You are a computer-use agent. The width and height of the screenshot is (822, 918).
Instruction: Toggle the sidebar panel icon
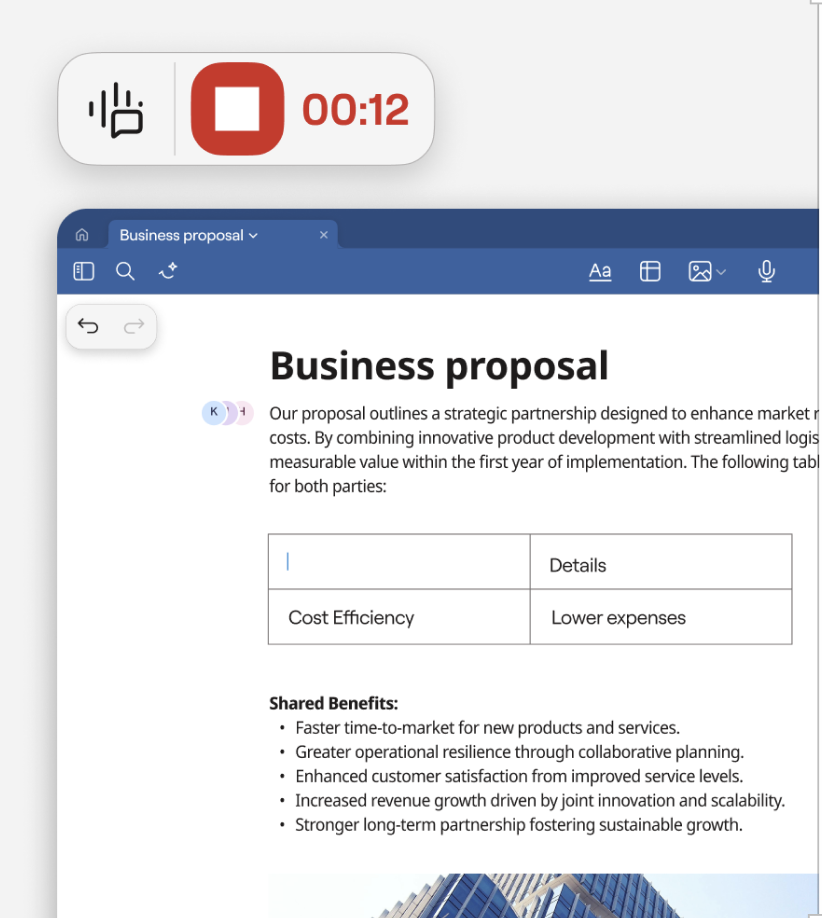pyautogui.click(x=84, y=271)
